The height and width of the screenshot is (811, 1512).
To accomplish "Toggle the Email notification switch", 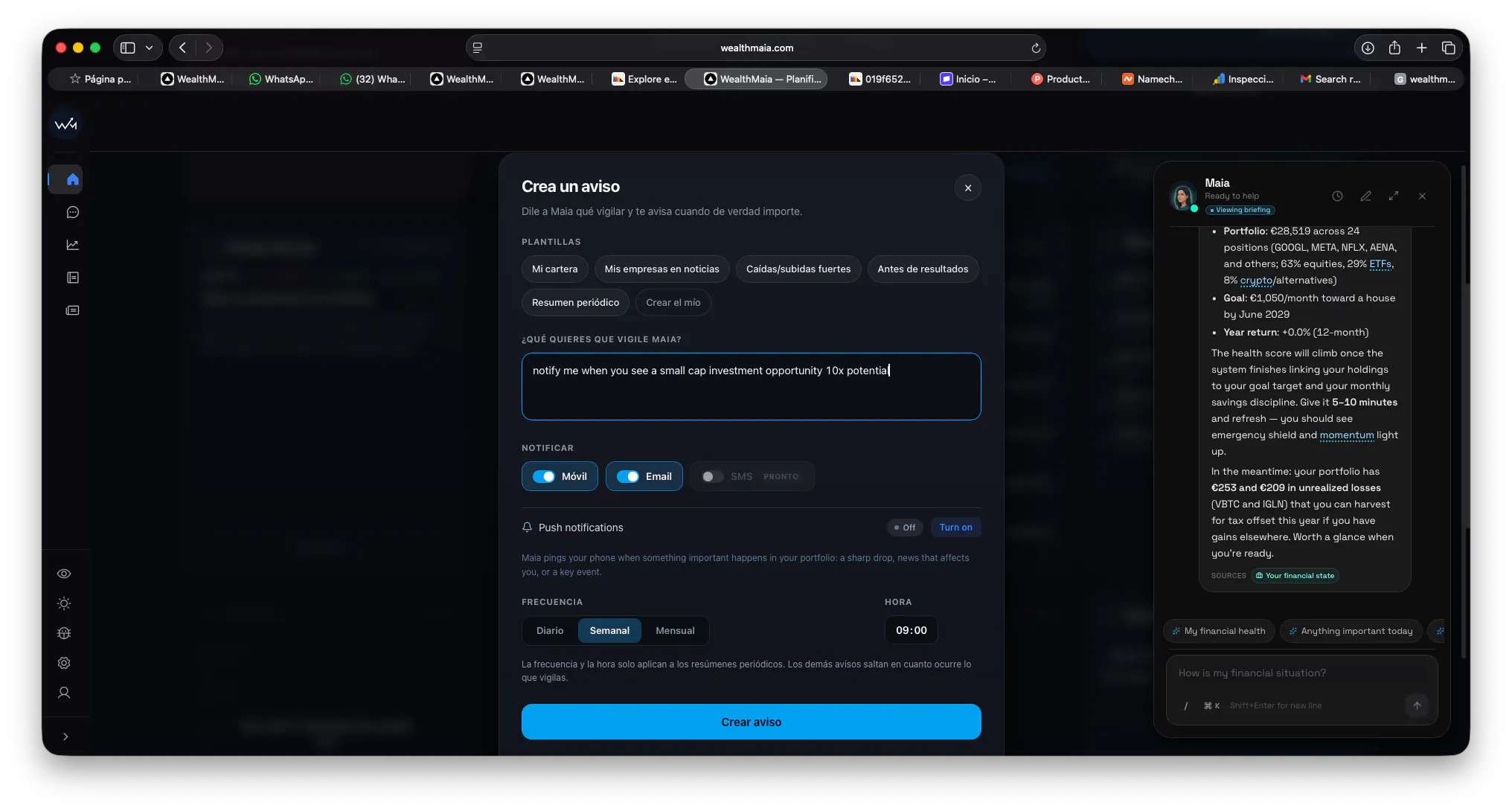I will click(628, 476).
